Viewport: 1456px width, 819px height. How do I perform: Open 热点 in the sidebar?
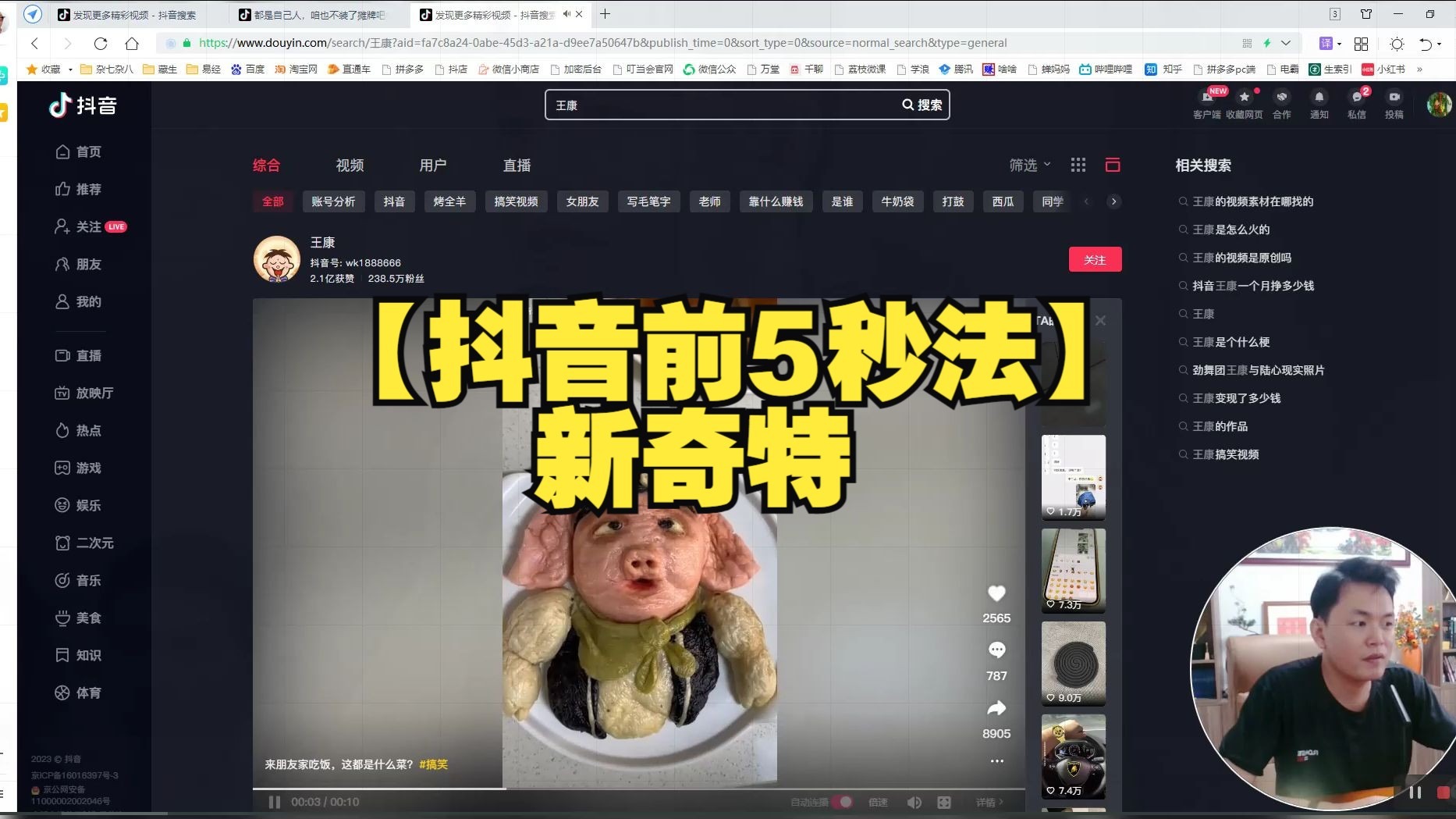click(x=78, y=430)
